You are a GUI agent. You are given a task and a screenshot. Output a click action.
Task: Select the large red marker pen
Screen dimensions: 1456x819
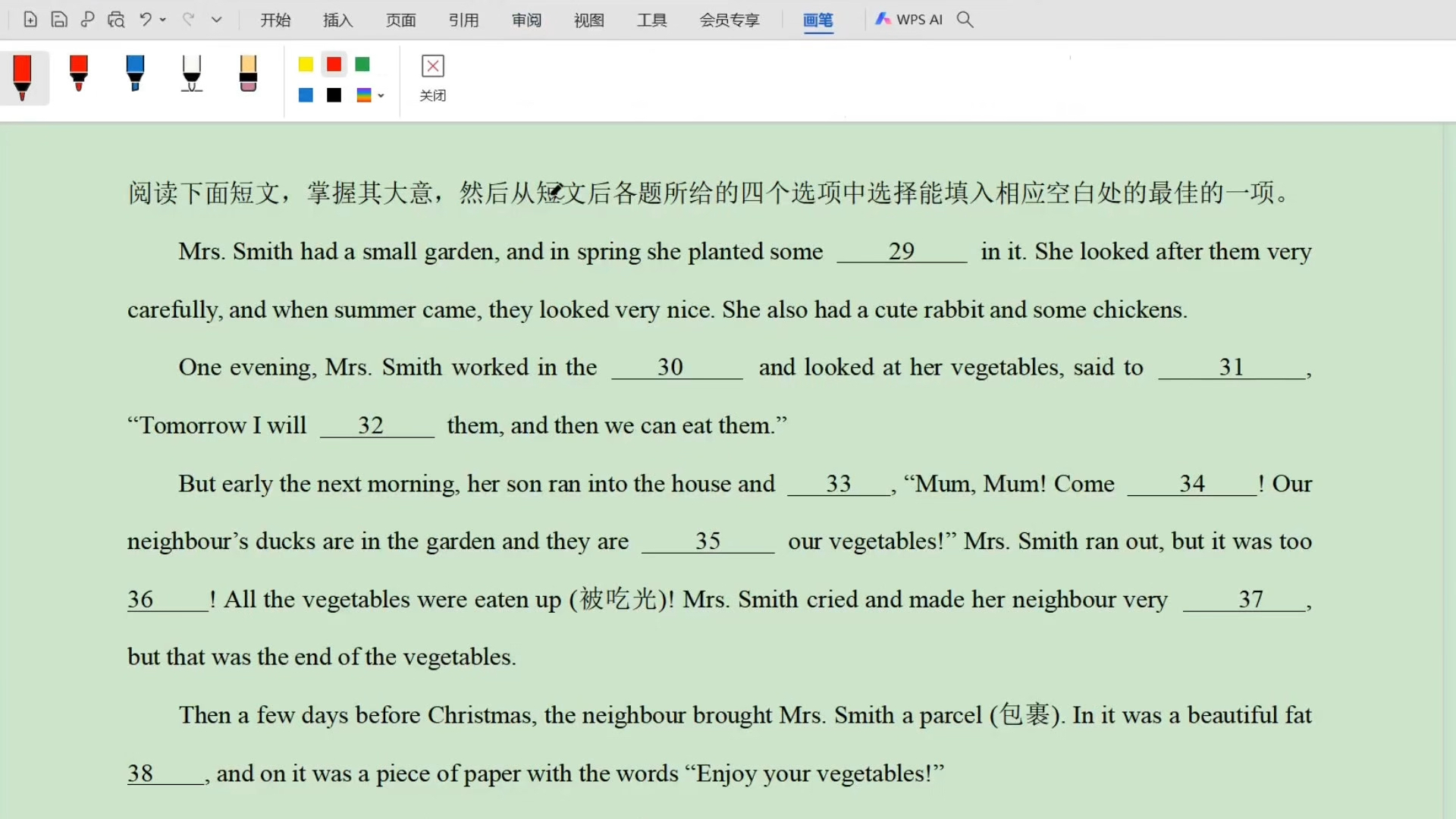tap(23, 77)
